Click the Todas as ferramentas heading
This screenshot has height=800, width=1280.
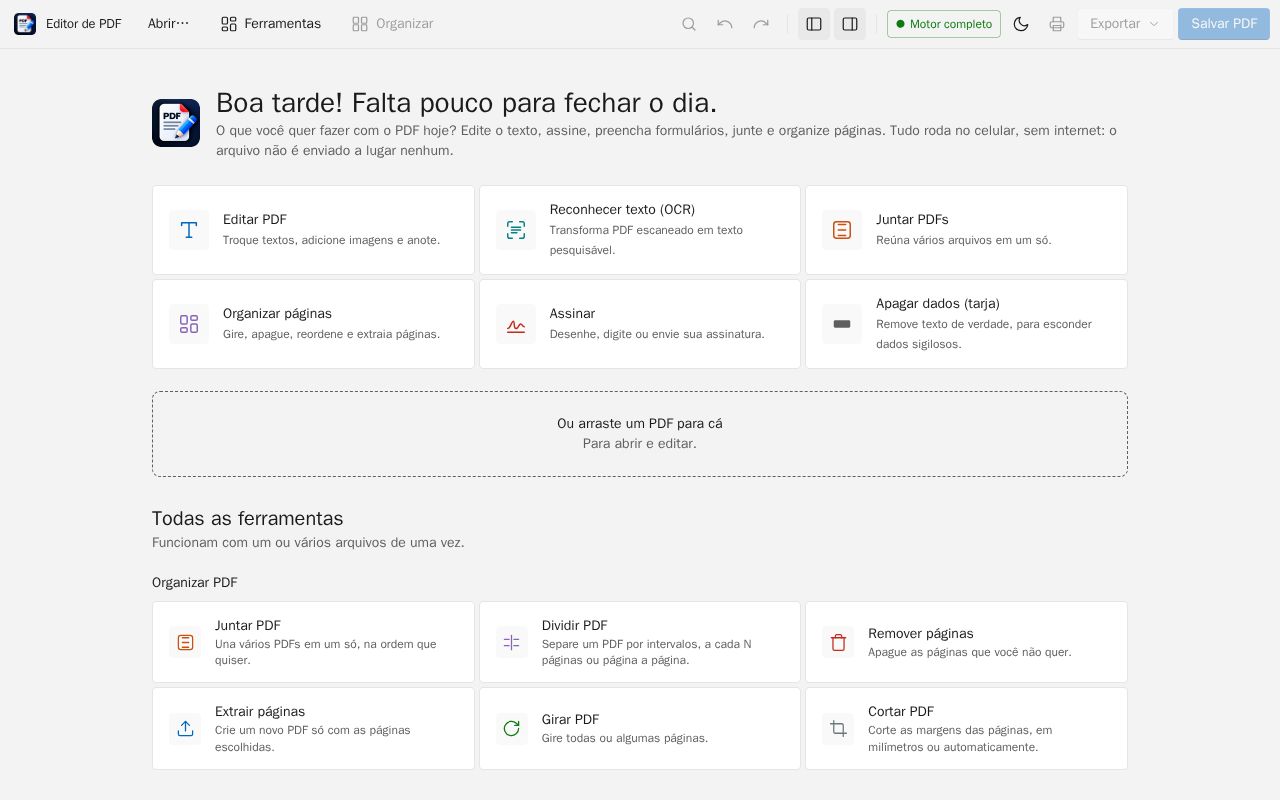(x=248, y=519)
